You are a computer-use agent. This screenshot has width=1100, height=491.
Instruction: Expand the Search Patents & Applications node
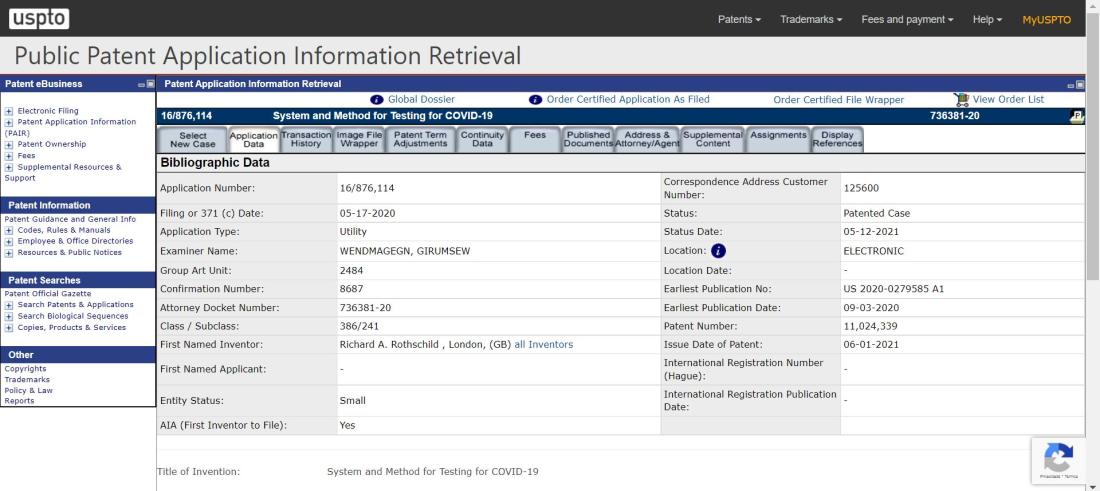(x=9, y=305)
